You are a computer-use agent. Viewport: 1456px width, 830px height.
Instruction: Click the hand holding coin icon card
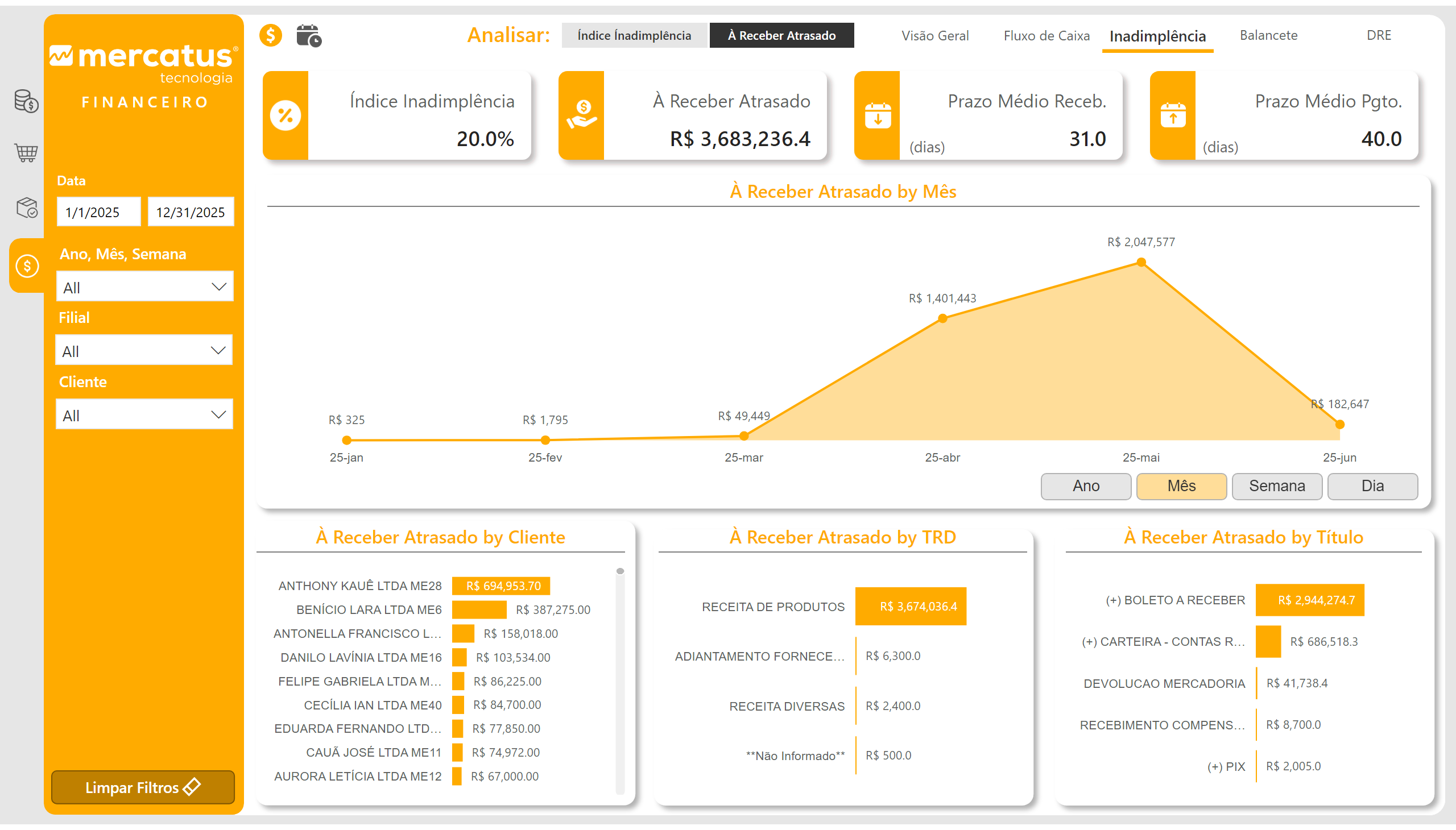[581, 115]
